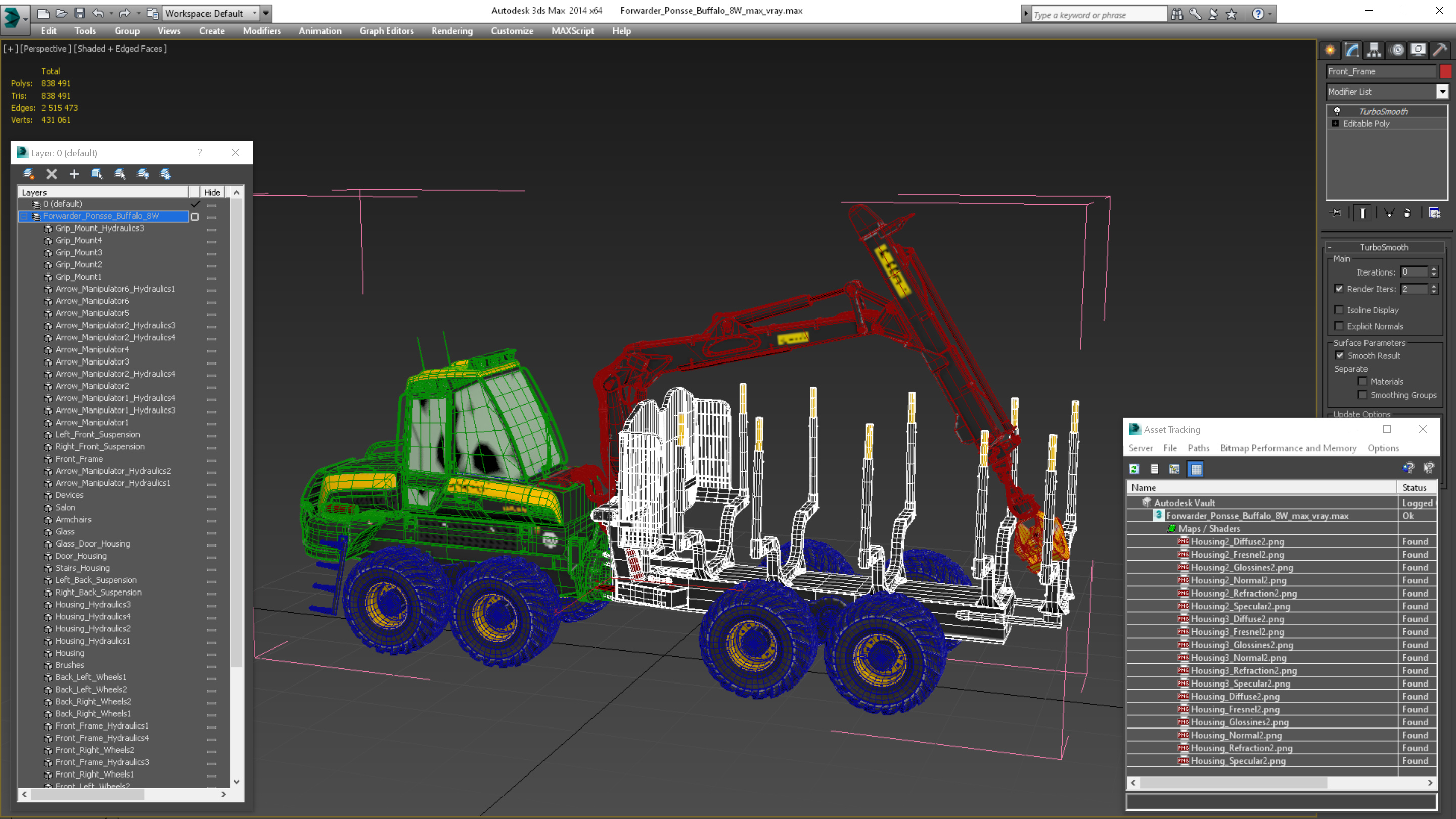Enable Separate by Materials checkbox

(x=1363, y=381)
